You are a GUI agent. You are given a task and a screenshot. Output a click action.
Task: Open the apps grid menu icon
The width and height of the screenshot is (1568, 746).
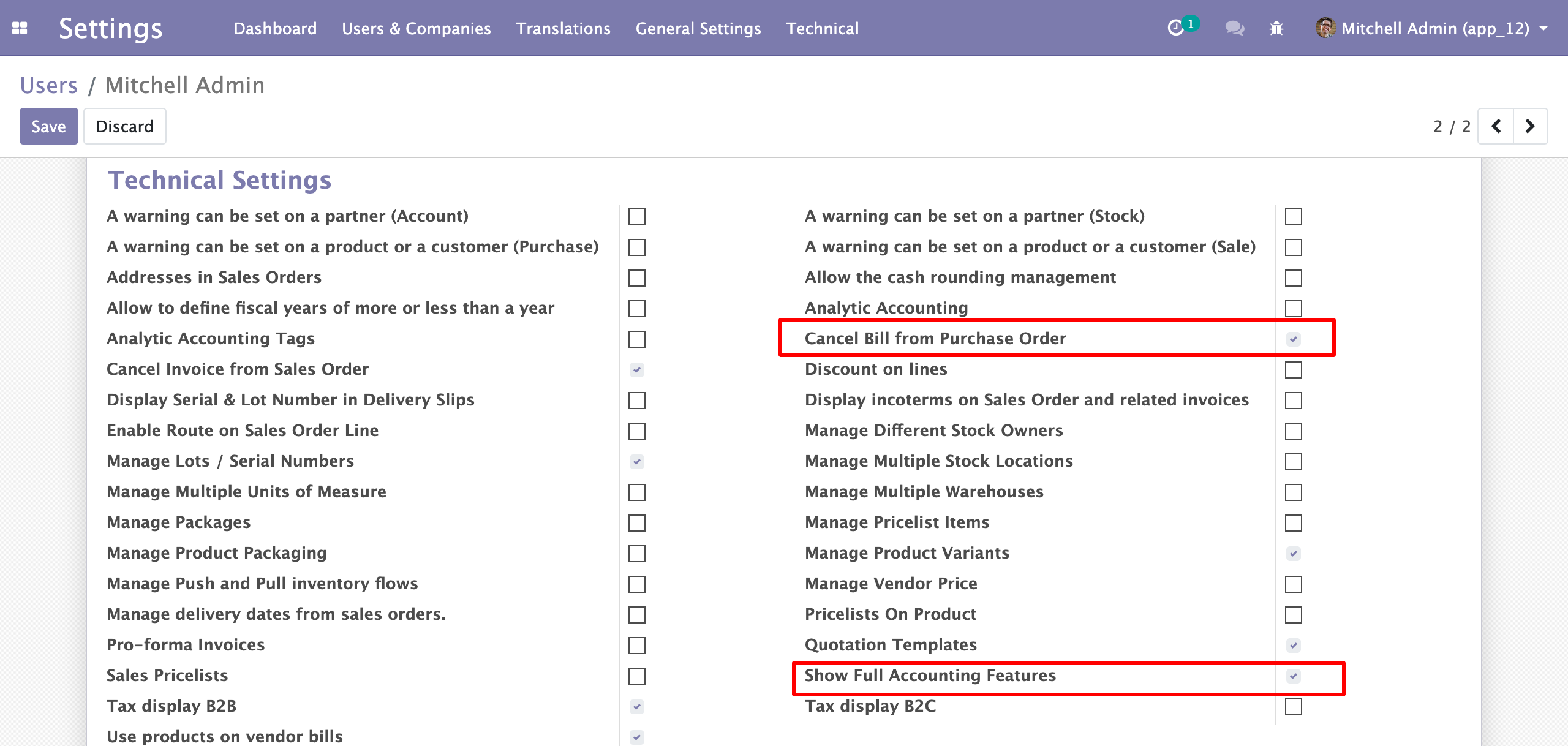pos(20,28)
